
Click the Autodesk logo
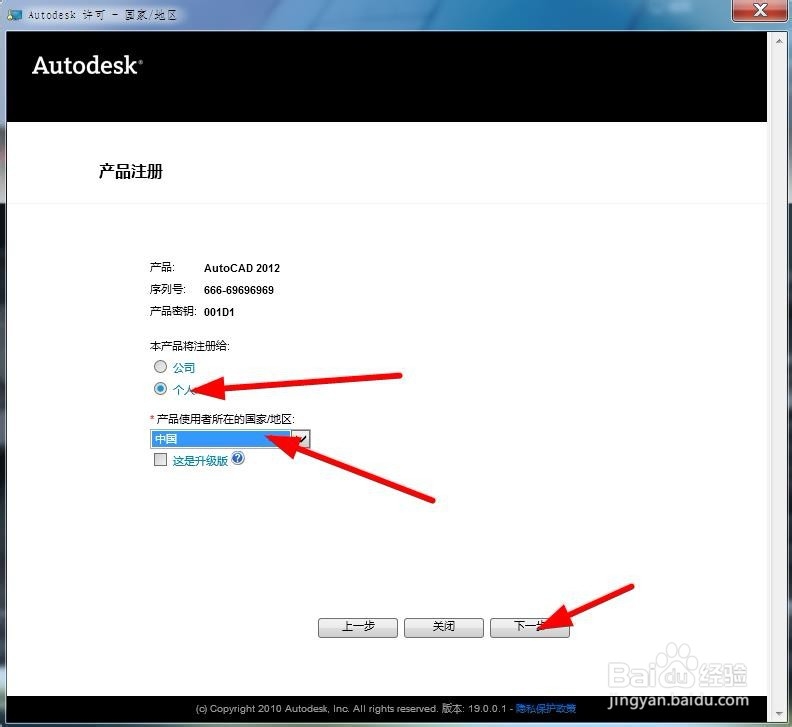pyautogui.click(x=87, y=66)
